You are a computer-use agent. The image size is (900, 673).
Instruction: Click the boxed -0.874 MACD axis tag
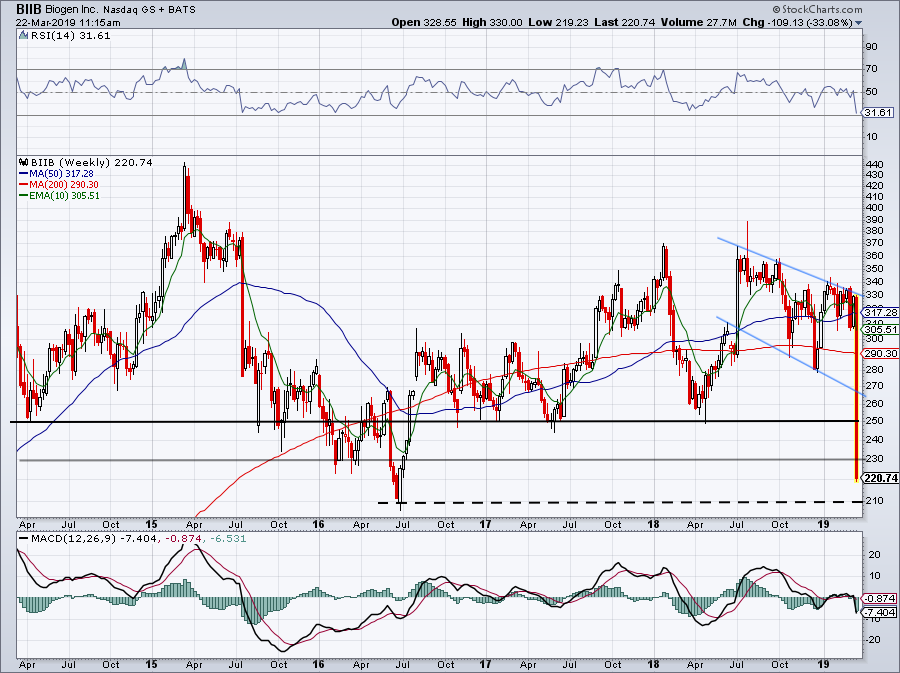point(880,598)
